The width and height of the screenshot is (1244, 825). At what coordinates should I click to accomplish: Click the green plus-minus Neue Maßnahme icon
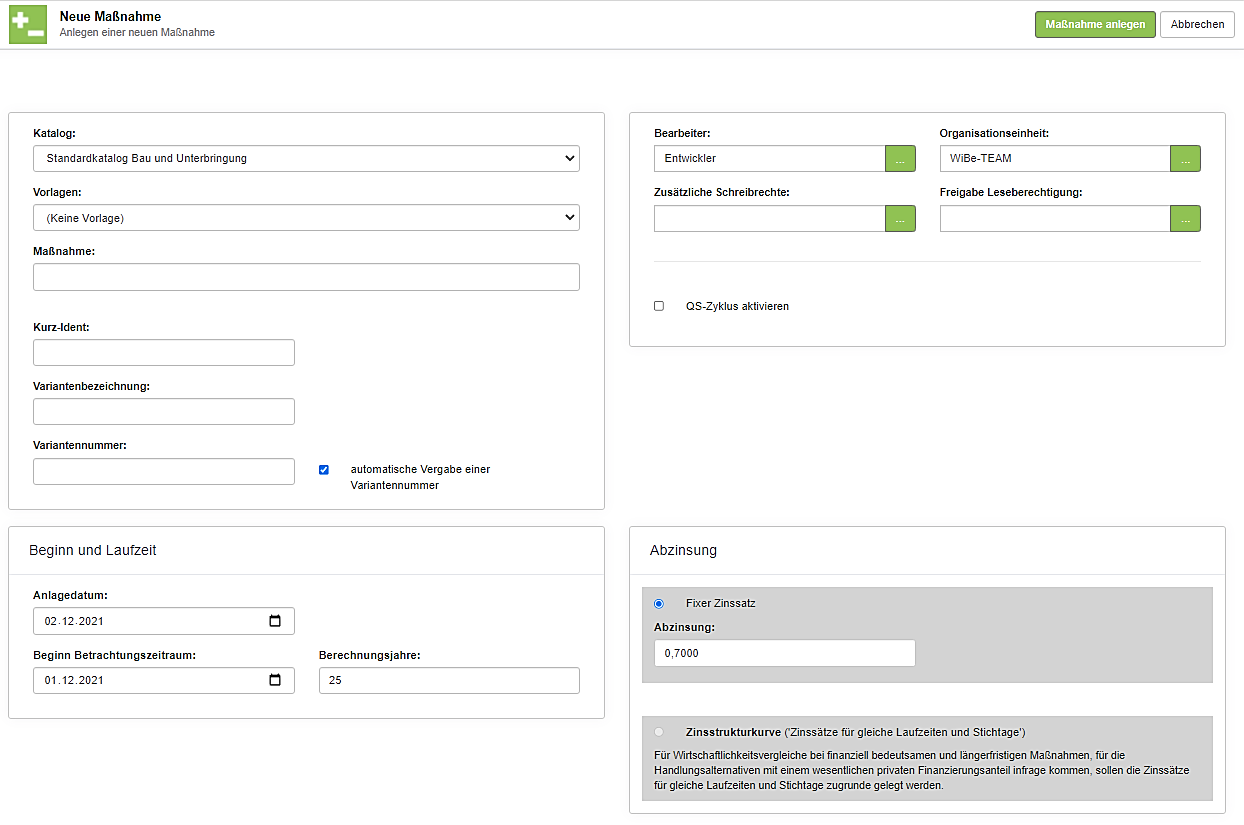point(28,25)
